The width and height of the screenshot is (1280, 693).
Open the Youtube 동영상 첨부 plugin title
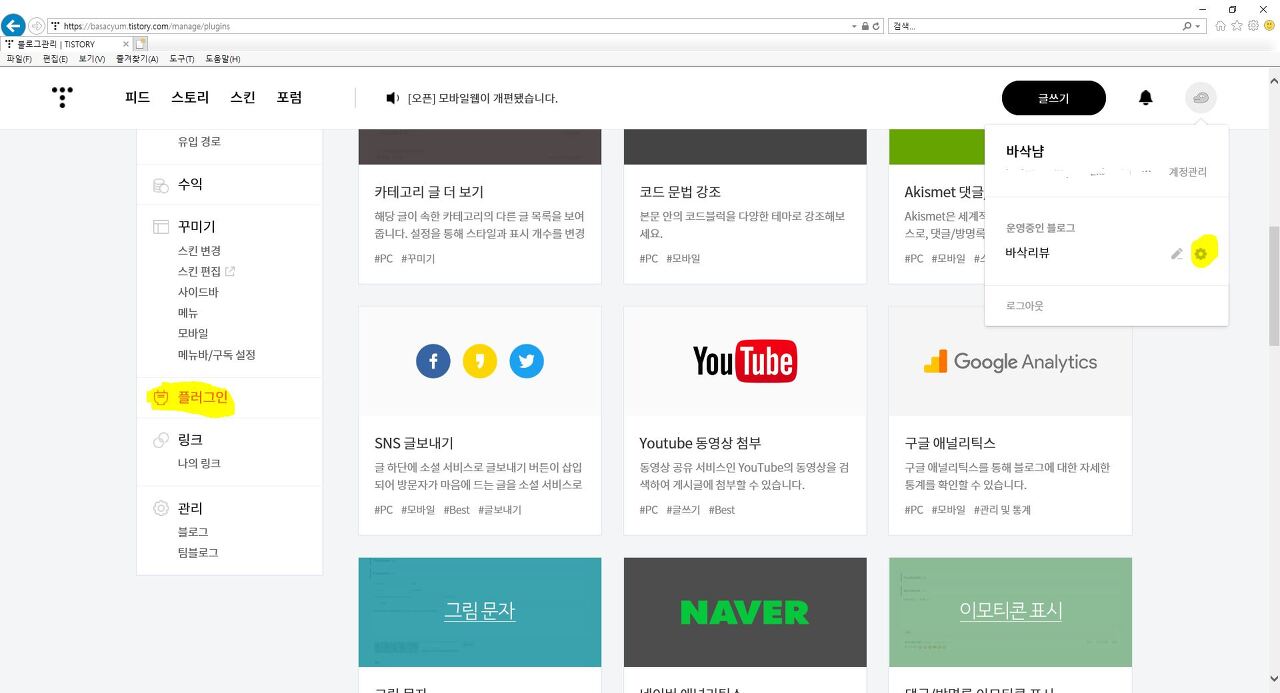[700, 443]
